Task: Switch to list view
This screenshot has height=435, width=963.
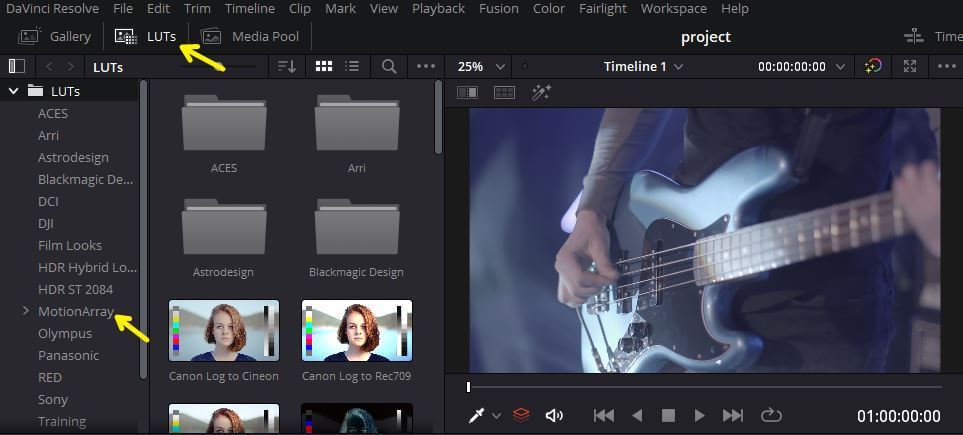Action: point(352,67)
